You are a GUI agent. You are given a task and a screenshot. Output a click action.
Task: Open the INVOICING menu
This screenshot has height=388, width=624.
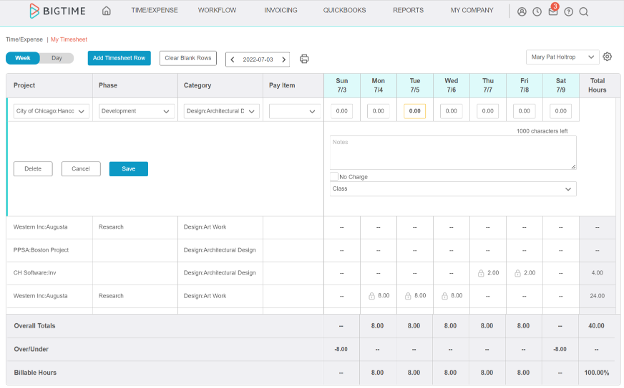click(281, 10)
